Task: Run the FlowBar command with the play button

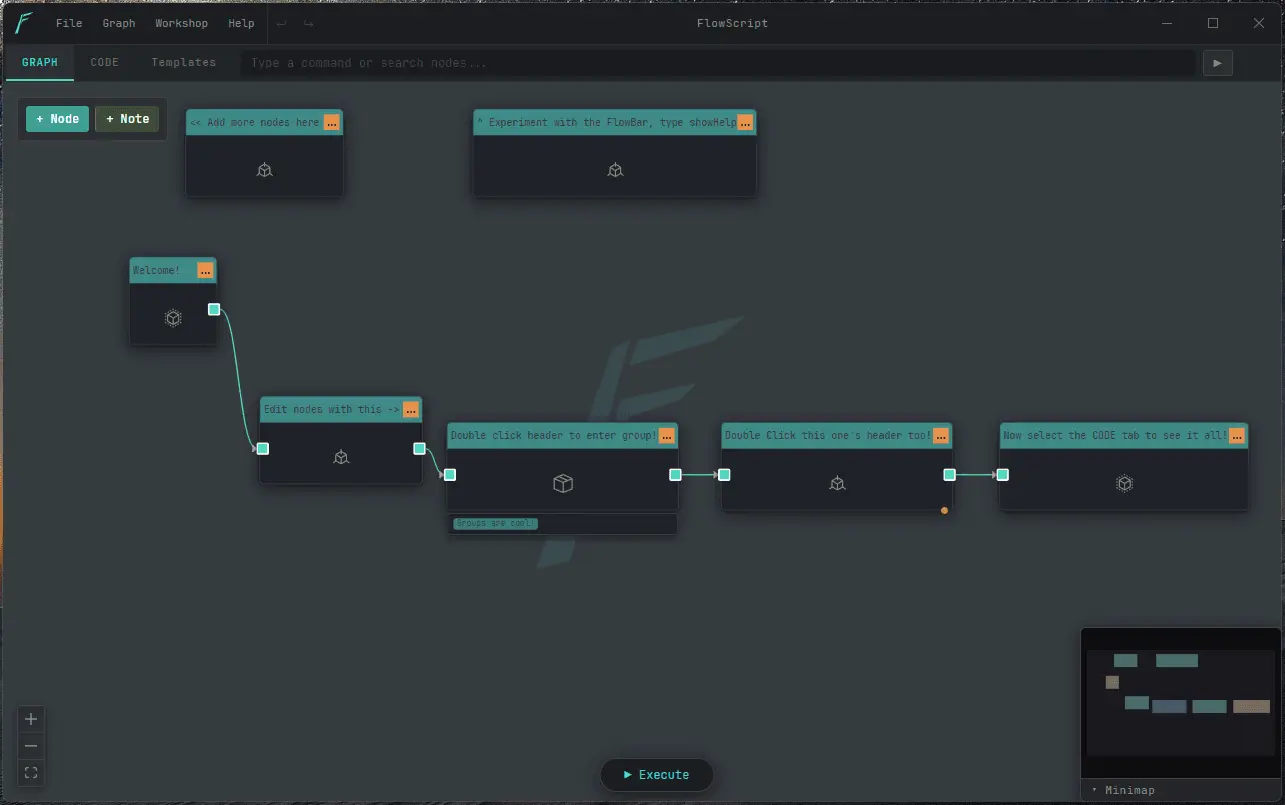Action: click(1217, 63)
